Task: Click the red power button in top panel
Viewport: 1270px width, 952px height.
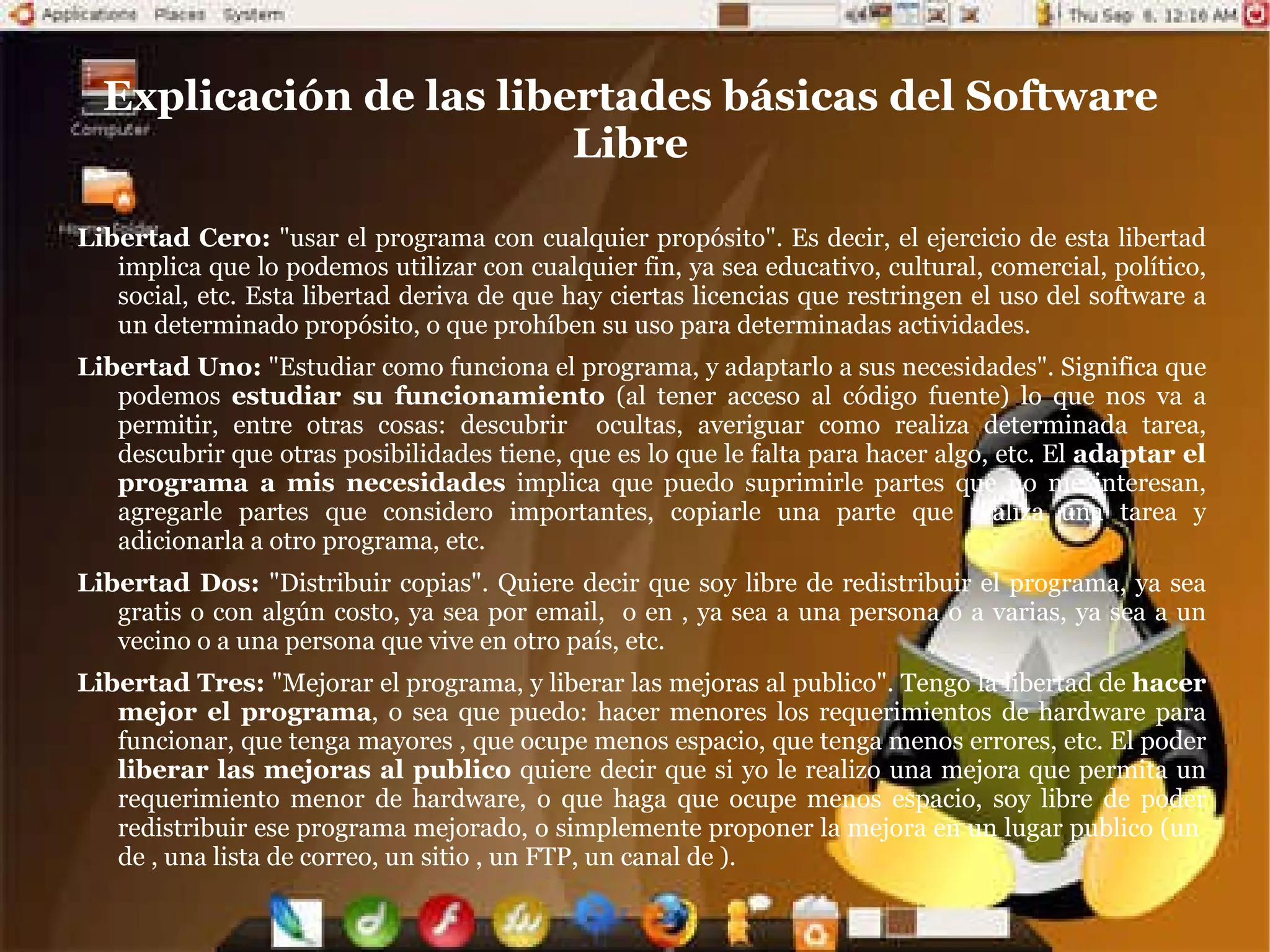Action: 1256,14
